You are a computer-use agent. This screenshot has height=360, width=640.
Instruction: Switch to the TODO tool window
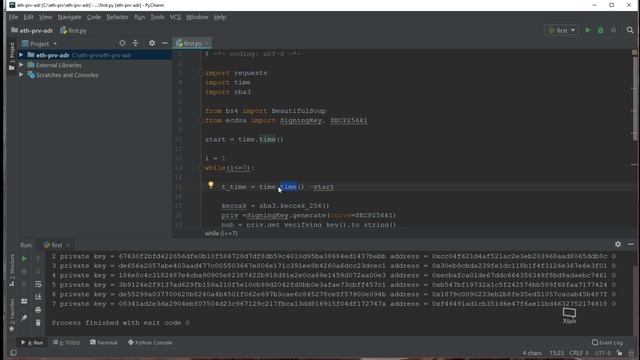point(67,342)
